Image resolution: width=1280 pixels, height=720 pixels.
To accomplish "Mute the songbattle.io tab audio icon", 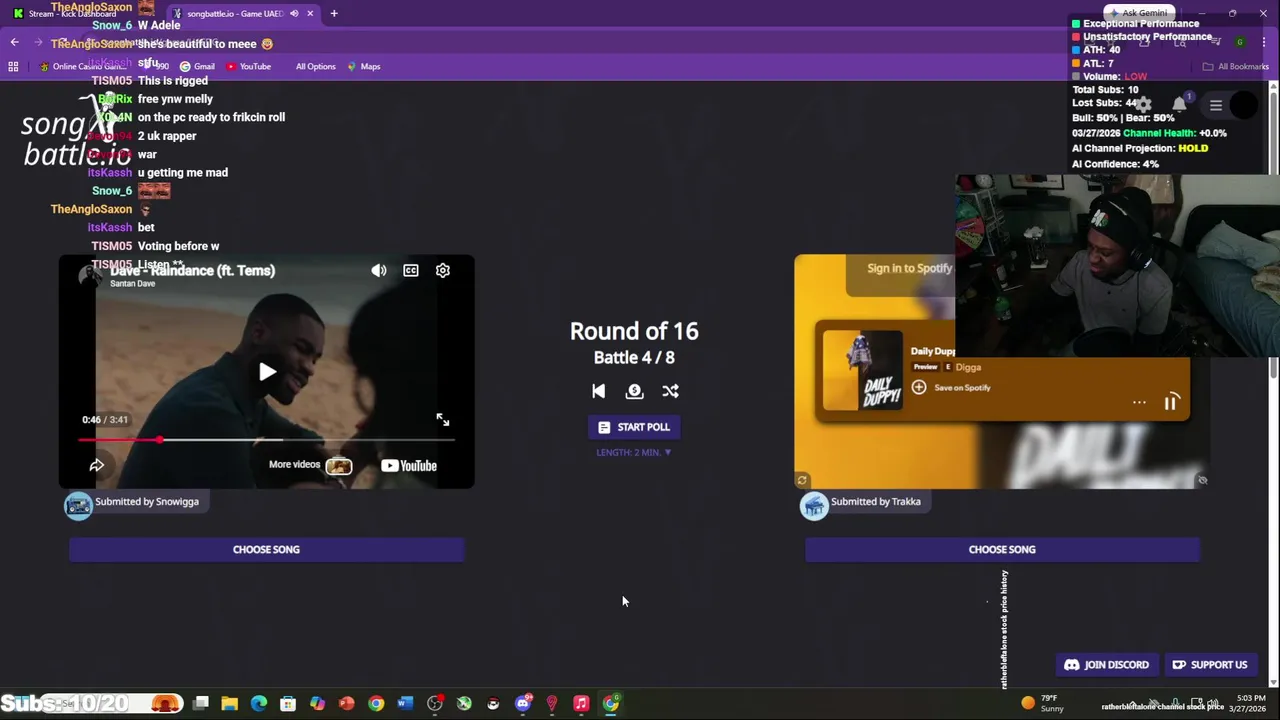I will [294, 13].
